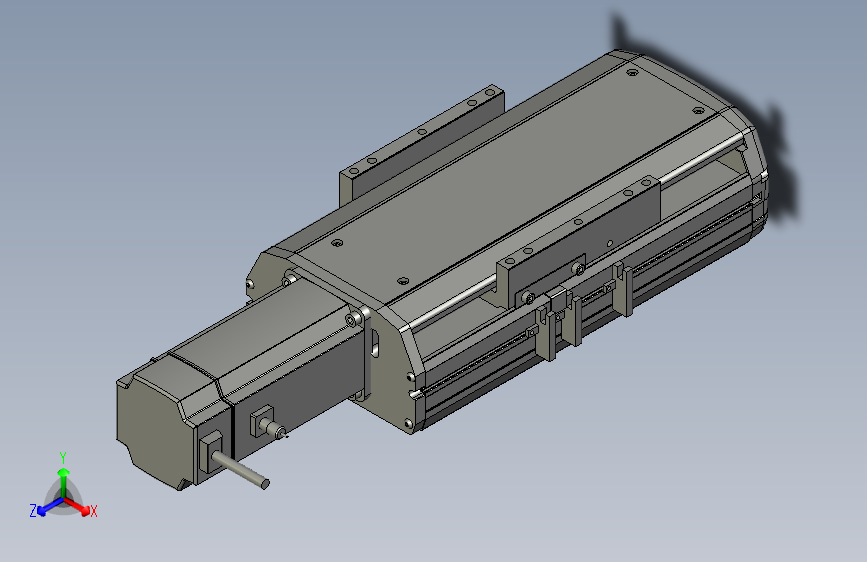Screen dimensions: 867x562
Task: Click the green Y axis of the triad
Action: tap(64, 482)
